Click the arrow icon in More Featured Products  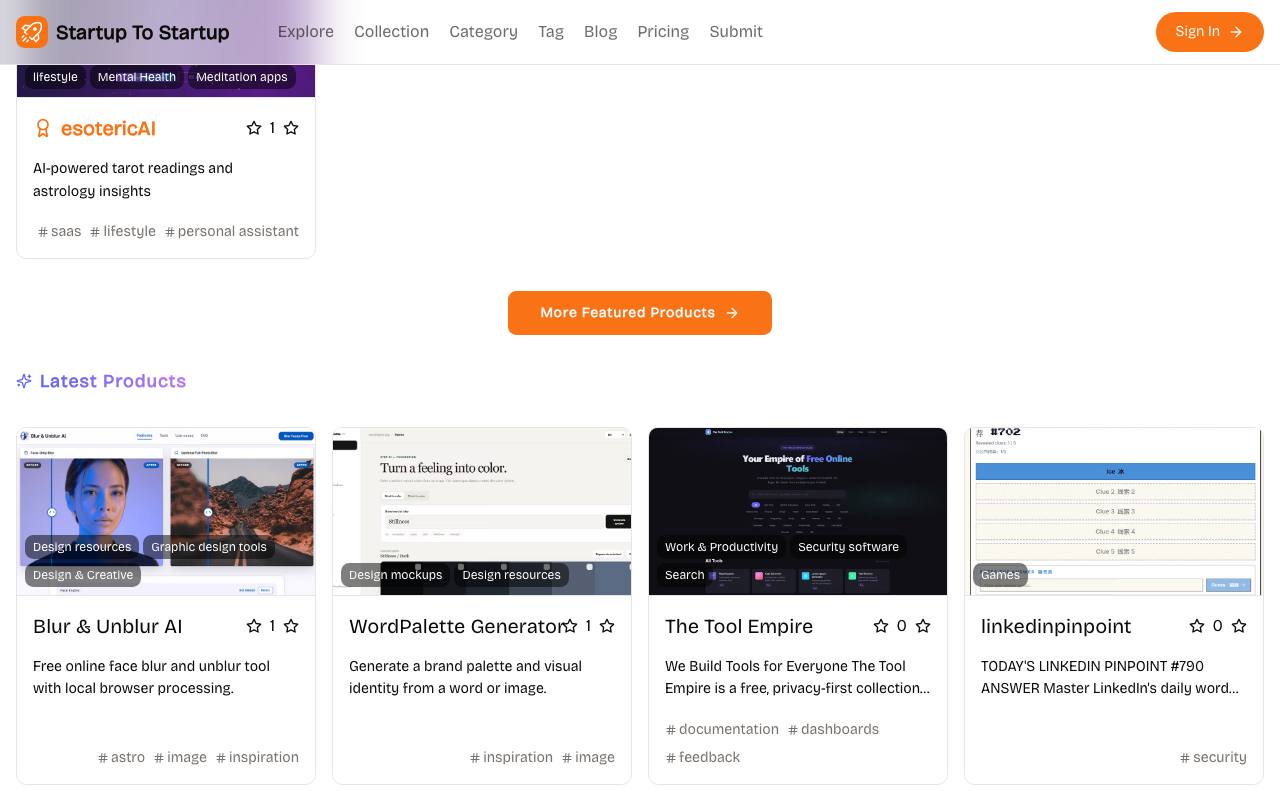(732, 313)
